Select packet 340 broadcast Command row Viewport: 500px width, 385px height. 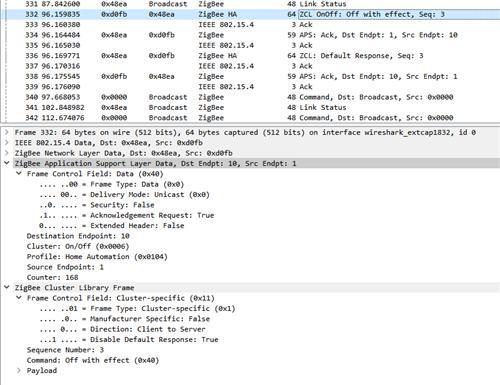point(250,97)
